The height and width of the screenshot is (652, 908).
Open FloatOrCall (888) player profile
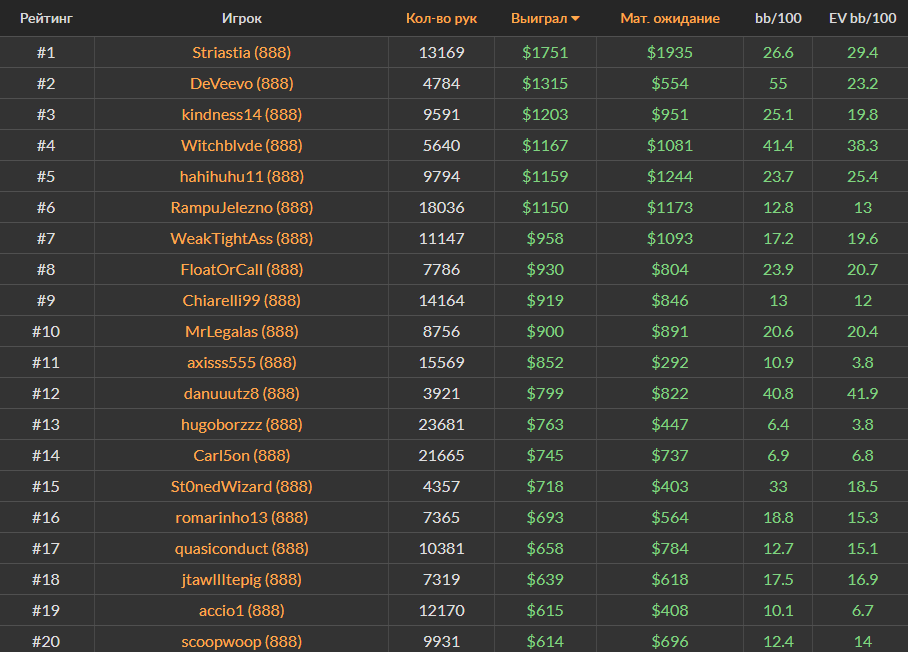[241, 269]
